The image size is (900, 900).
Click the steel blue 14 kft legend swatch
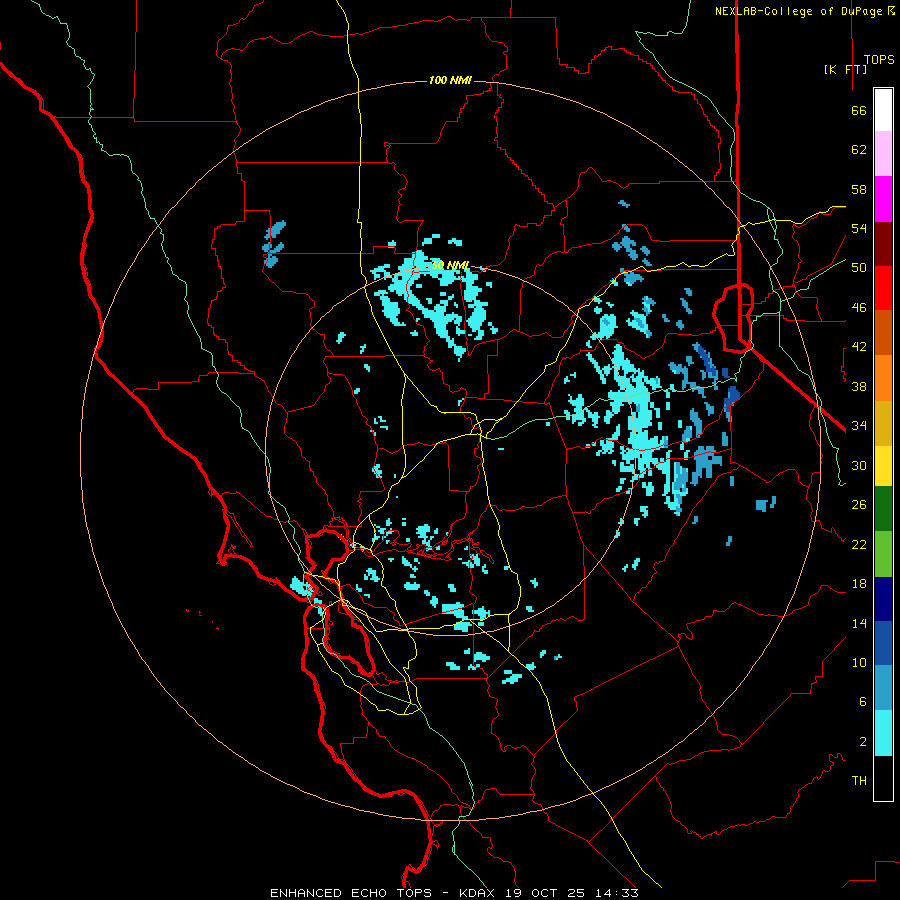coord(883,688)
